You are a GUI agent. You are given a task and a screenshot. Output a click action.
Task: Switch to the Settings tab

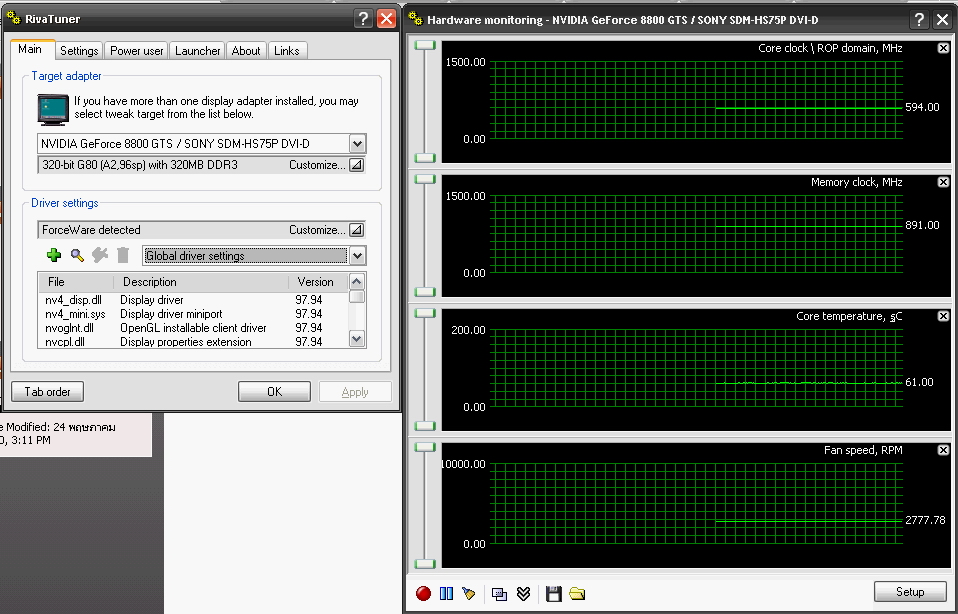(79, 51)
